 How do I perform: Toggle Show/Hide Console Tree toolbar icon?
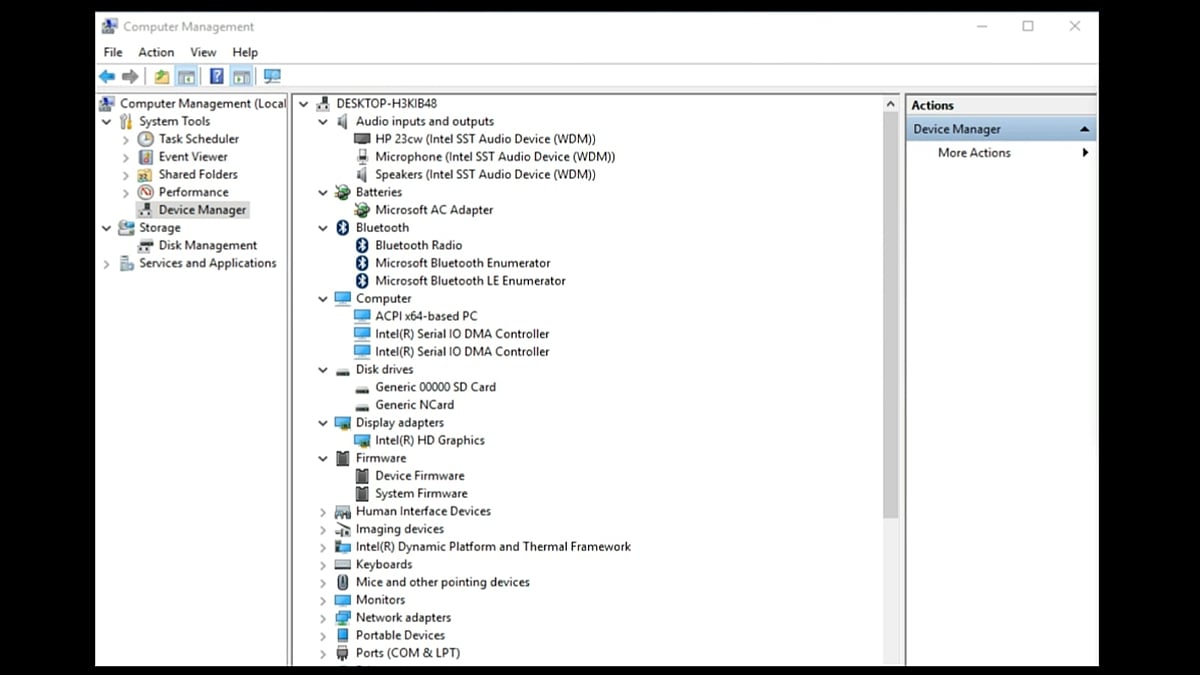(x=186, y=76)
